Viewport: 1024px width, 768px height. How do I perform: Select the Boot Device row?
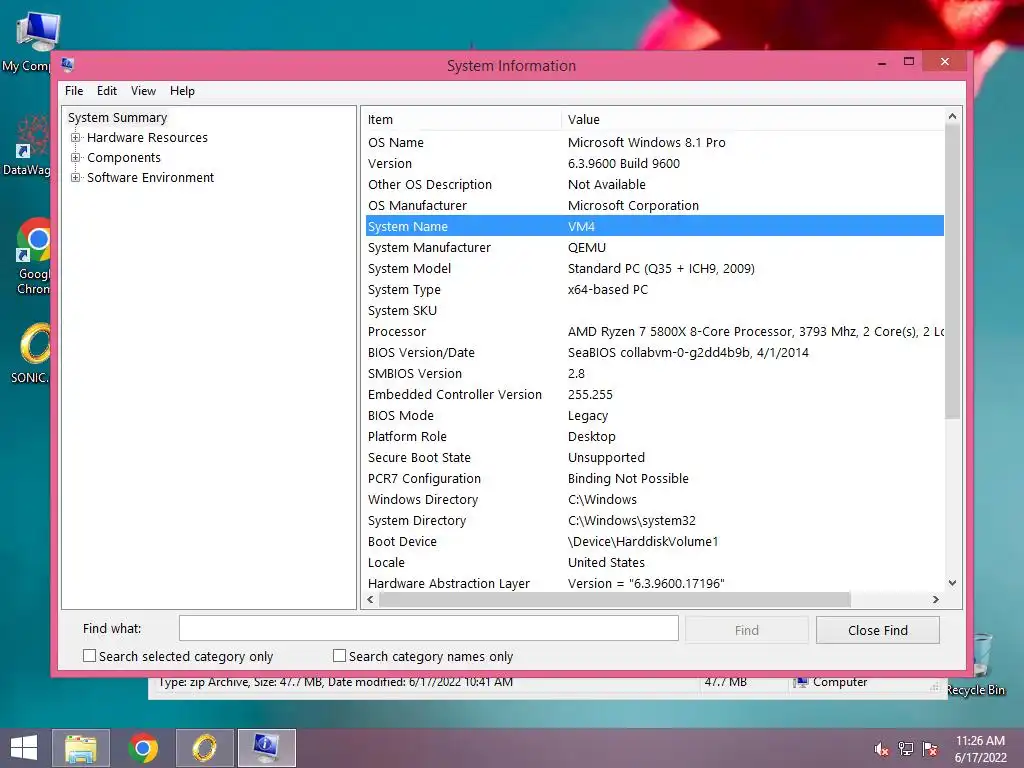654,541
